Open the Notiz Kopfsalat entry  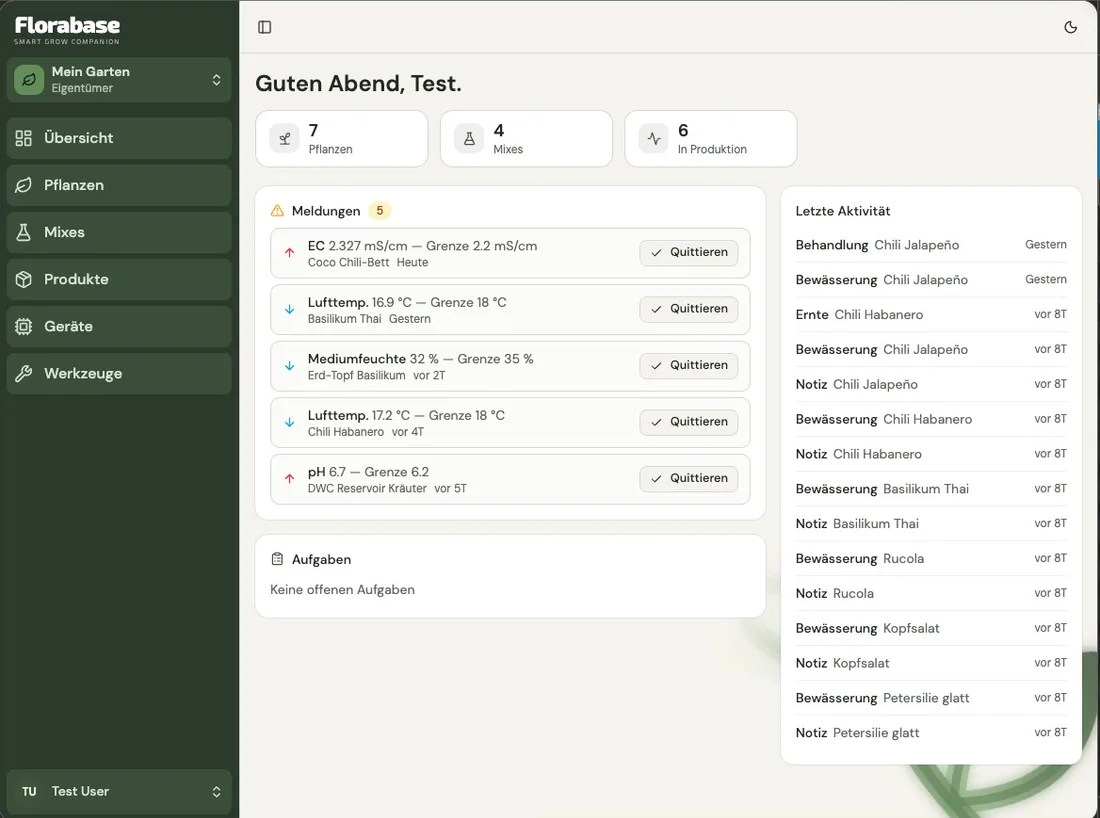931,663
